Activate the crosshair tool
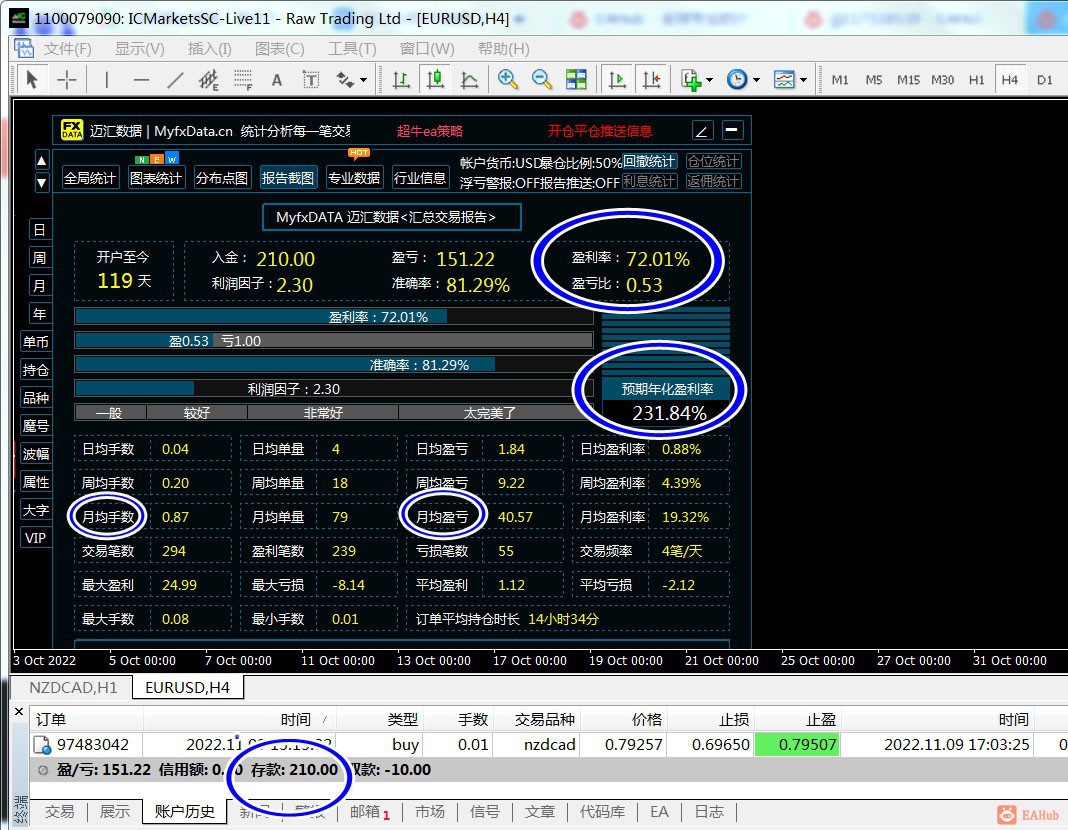This screenshot has height=830, width=1068. click(x=66, y=80)
